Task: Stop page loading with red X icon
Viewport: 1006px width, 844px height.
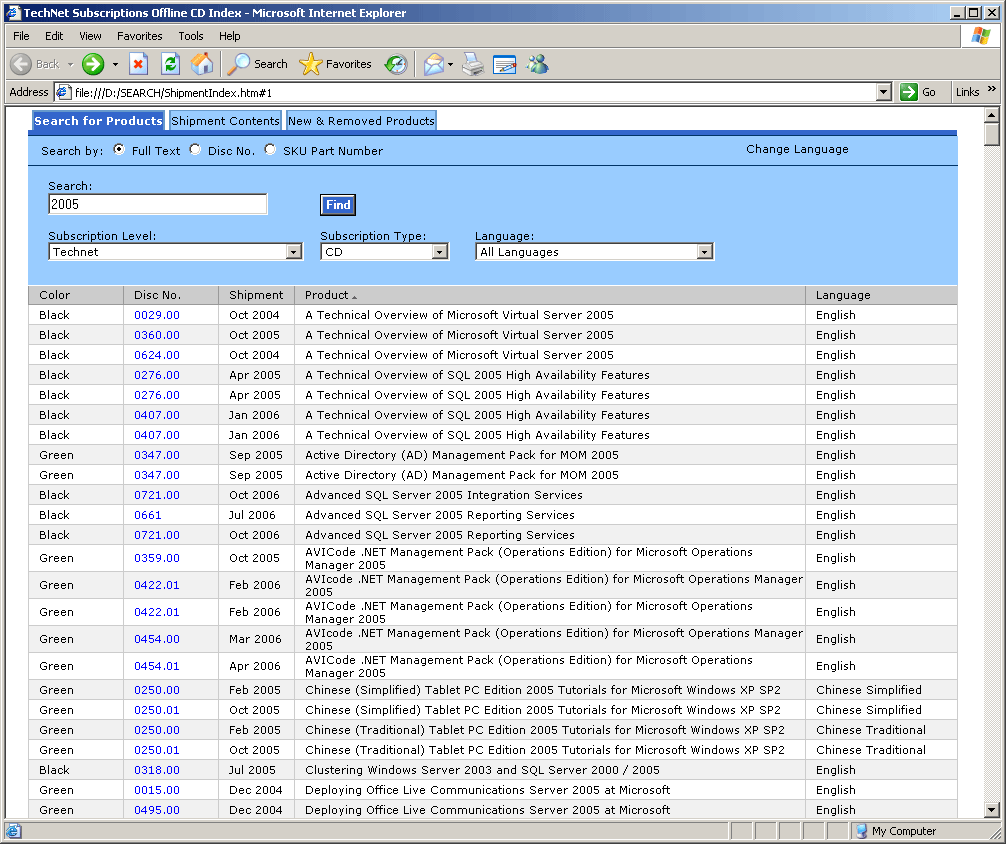Action: (x=139, y=64)
